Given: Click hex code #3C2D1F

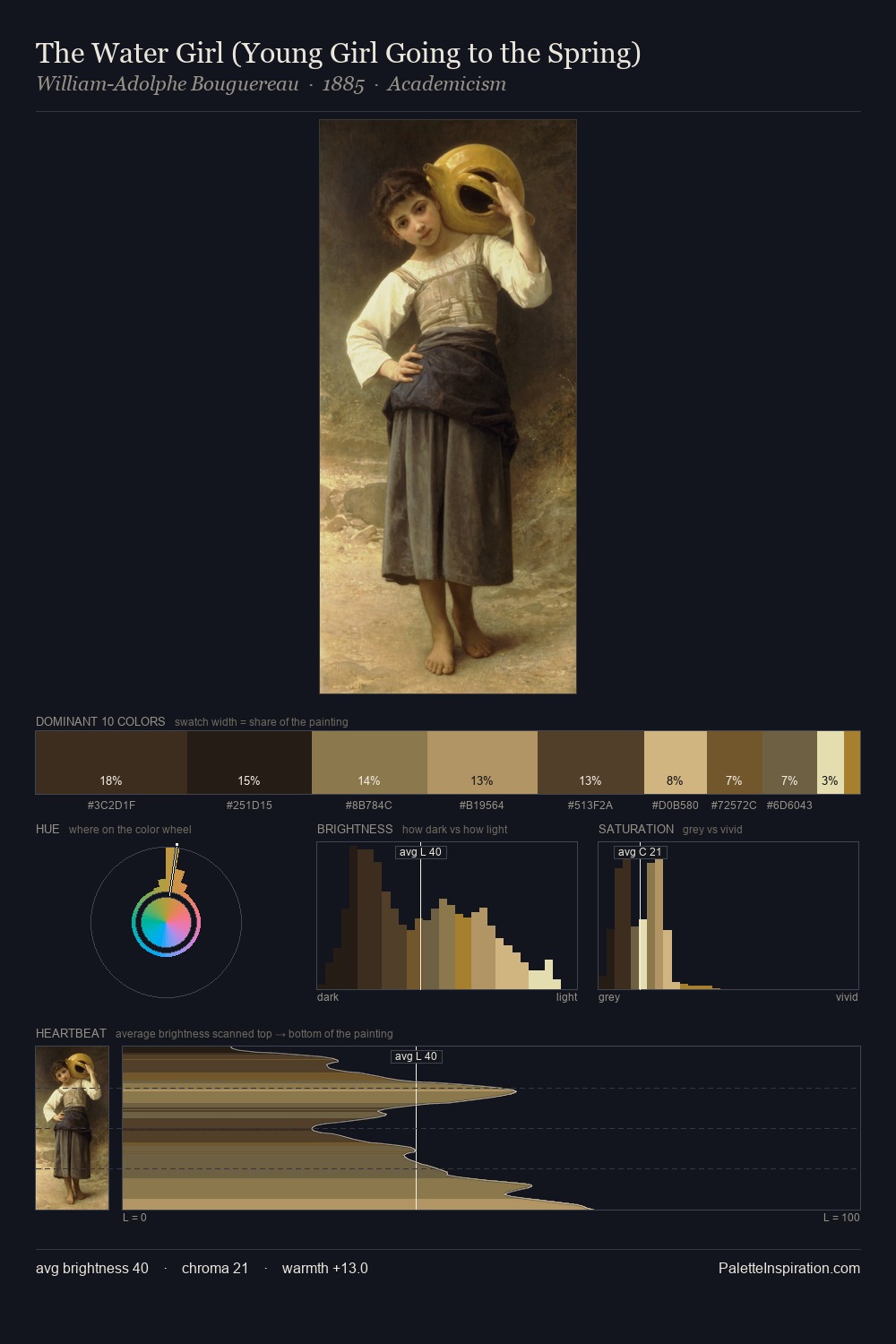Looking at the screenshot, I should click(x=111, y=806).
